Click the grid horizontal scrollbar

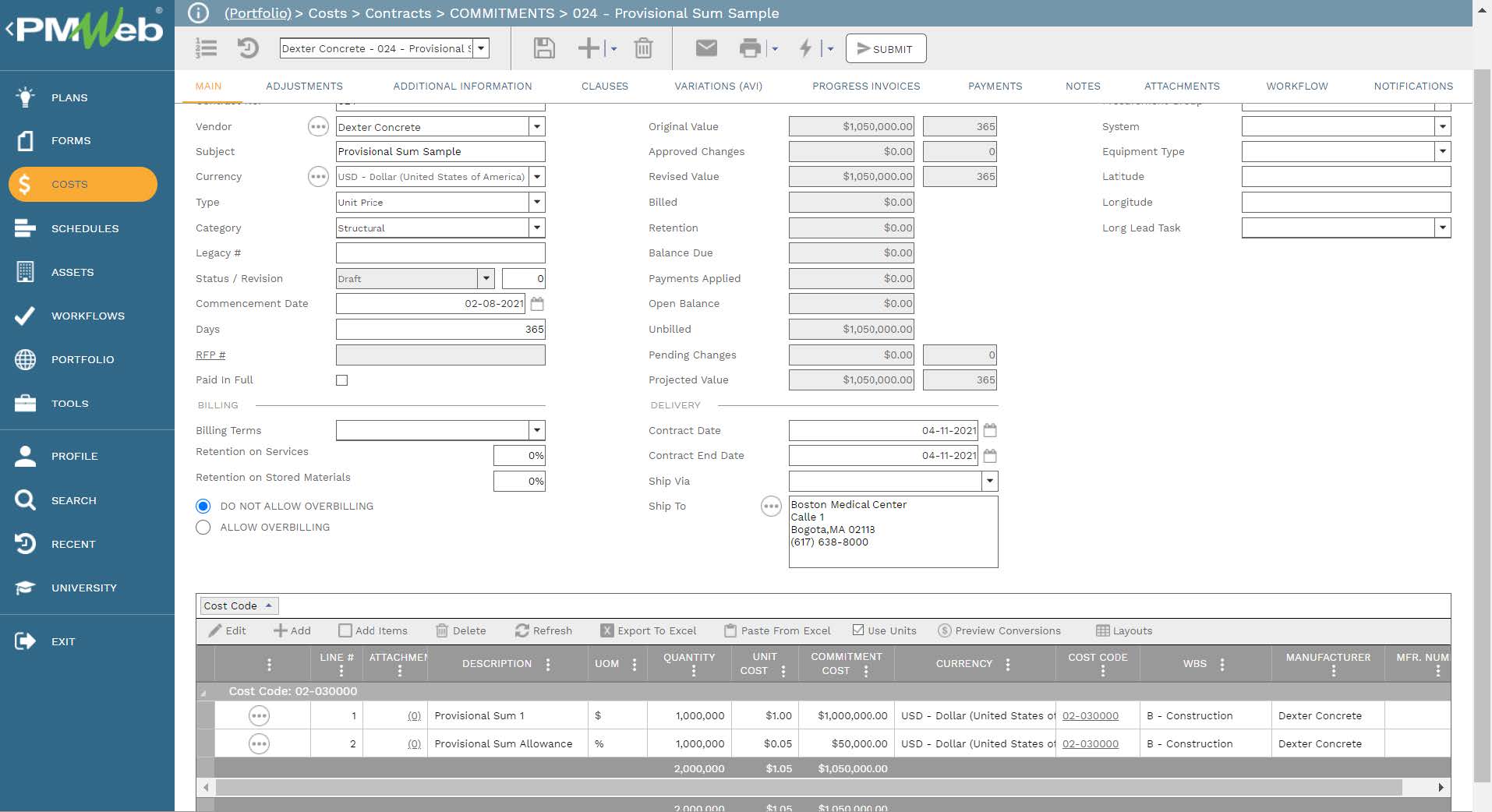tap(808, 787)
